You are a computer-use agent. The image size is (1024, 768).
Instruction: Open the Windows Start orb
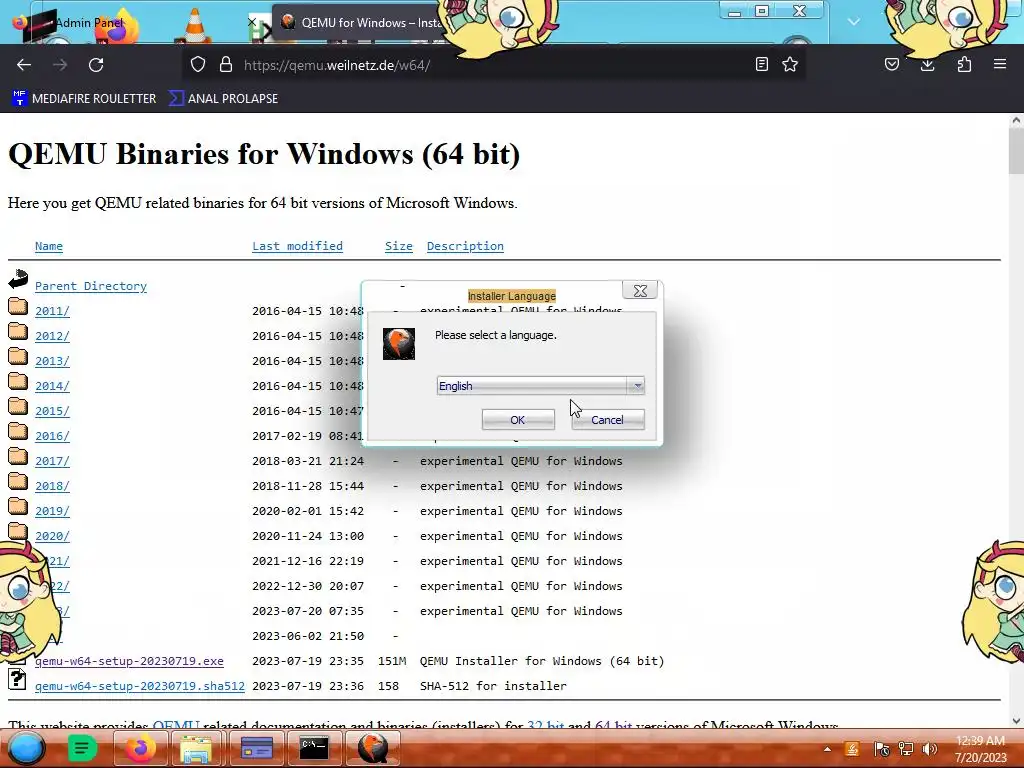[x=26, y=748]
